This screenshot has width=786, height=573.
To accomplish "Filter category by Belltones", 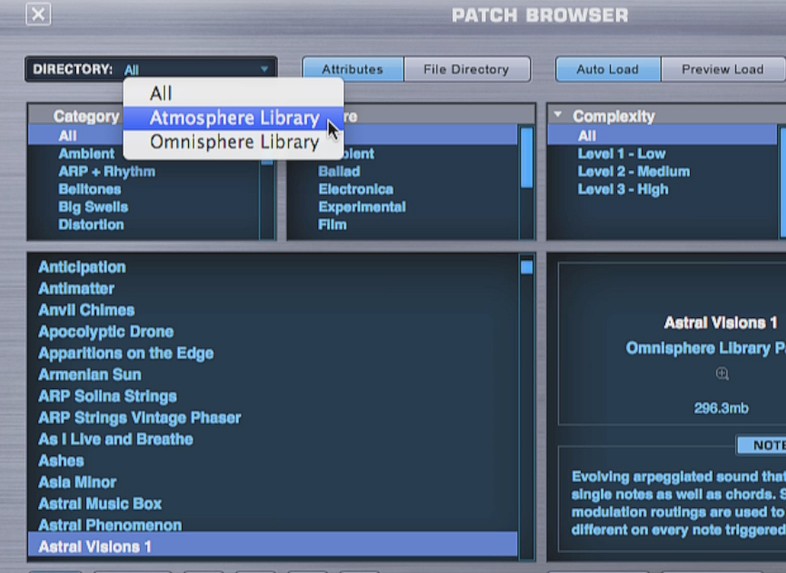I will (x=90, y=189).
